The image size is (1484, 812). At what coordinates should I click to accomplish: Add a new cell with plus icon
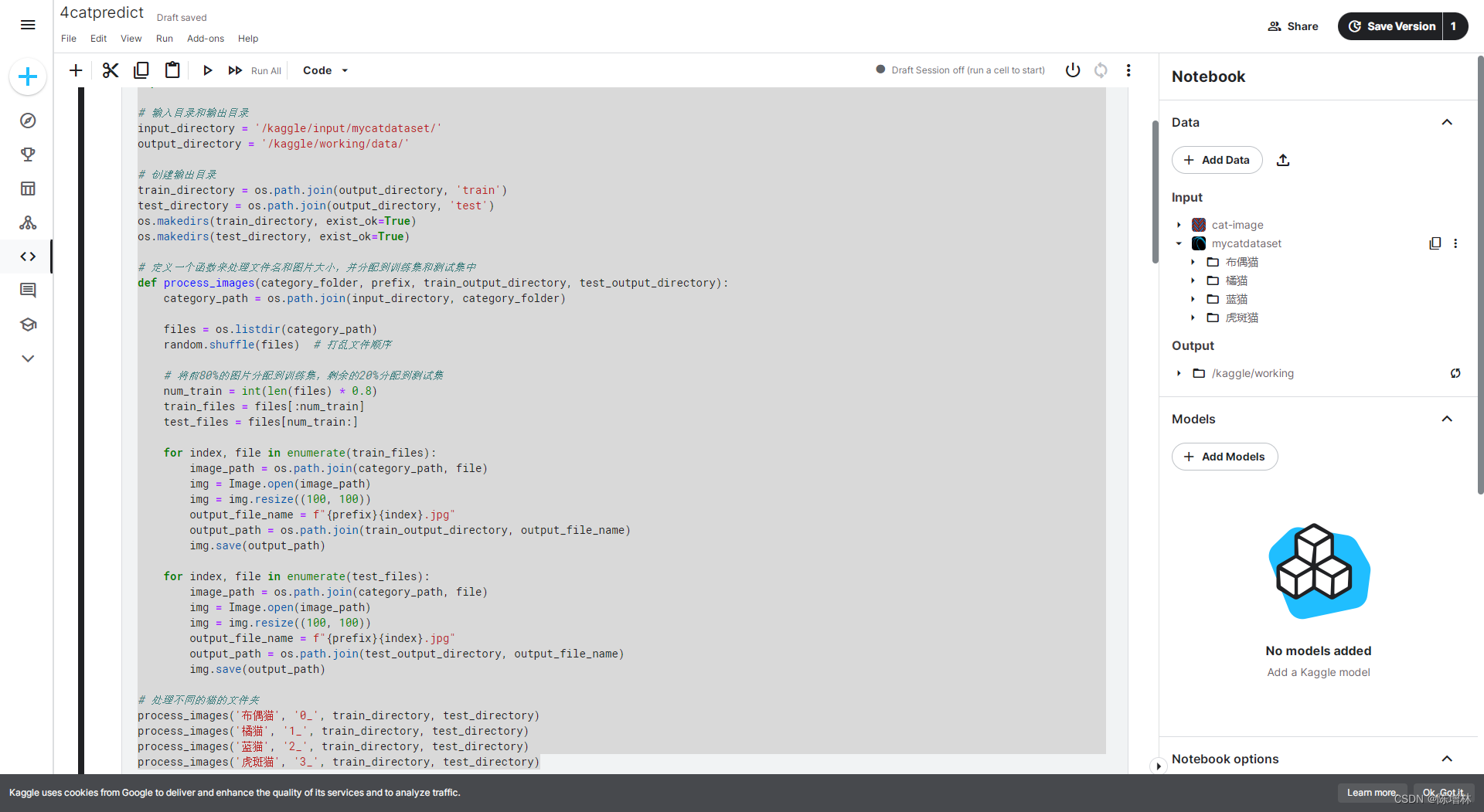click(x=76, y=70)
